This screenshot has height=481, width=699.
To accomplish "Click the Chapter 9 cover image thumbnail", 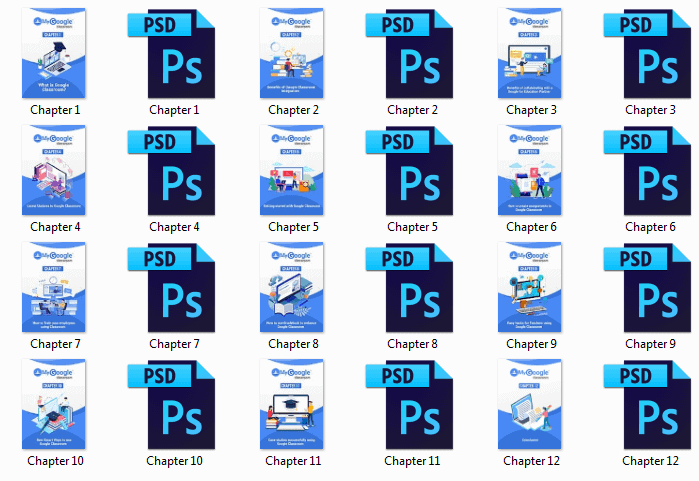I will click(530, 287).
